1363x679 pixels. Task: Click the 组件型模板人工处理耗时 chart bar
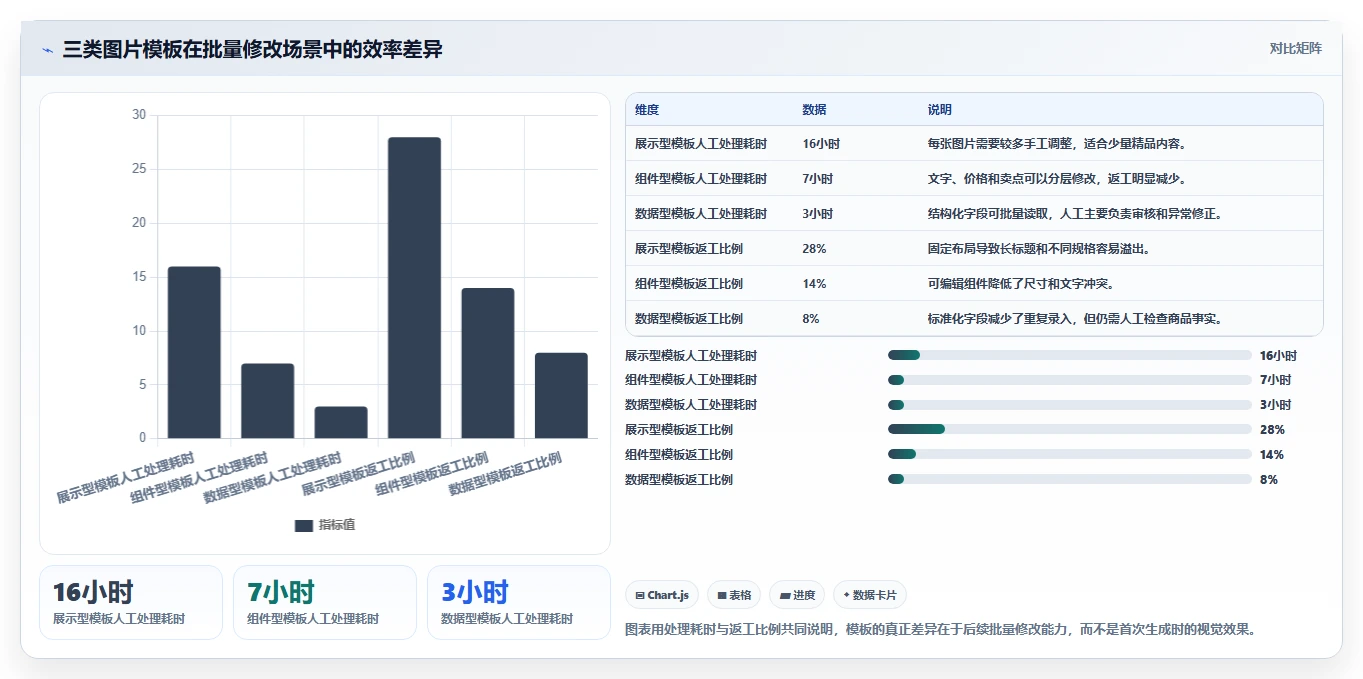[268, 401]
